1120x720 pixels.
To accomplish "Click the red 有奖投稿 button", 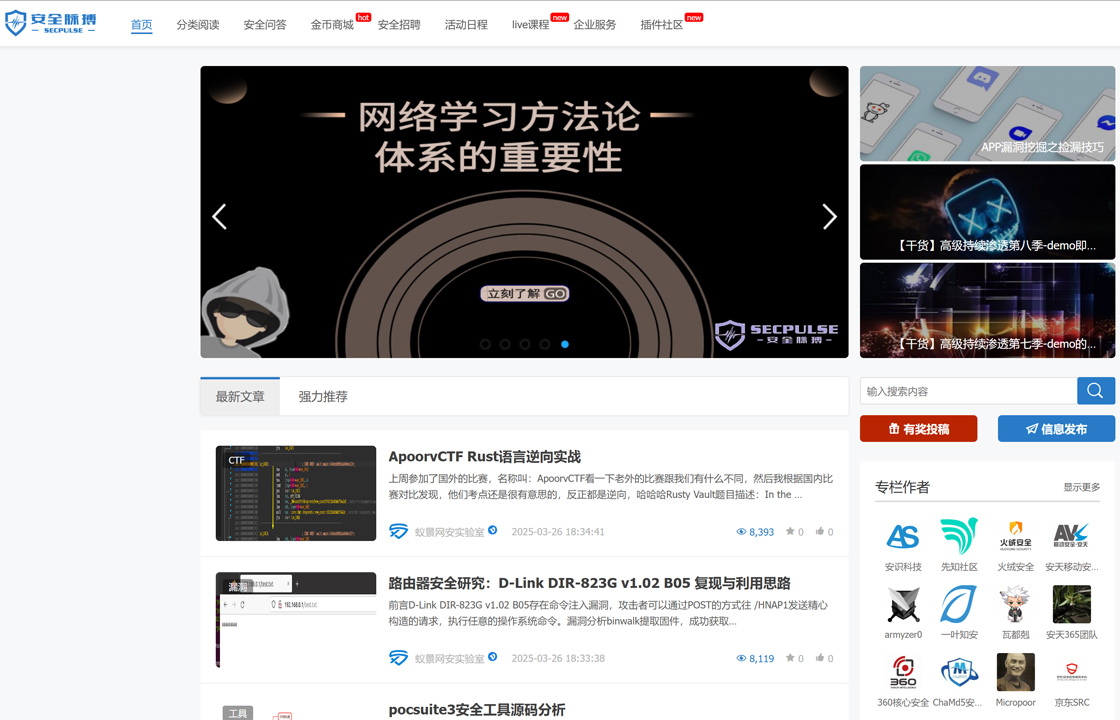I will click(x=919, y=429).
